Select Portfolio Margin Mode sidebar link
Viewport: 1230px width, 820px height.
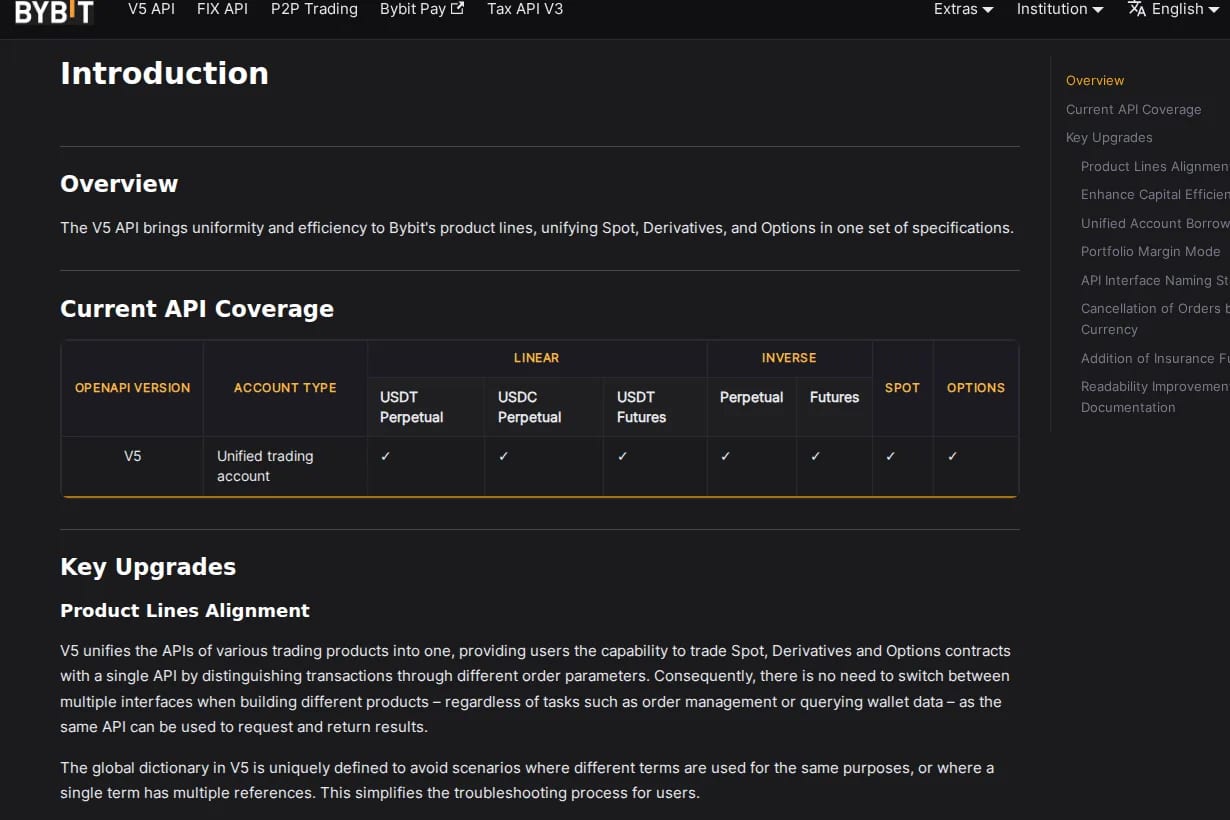coord(1151,252)
